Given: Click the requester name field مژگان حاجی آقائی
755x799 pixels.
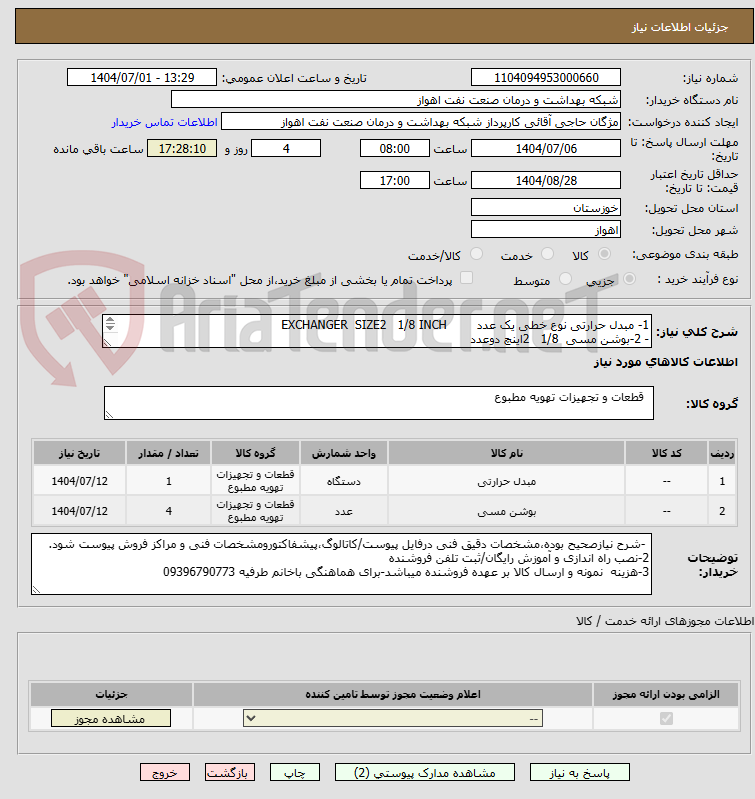Looking at the screenshot, I should tap(421, 122).
